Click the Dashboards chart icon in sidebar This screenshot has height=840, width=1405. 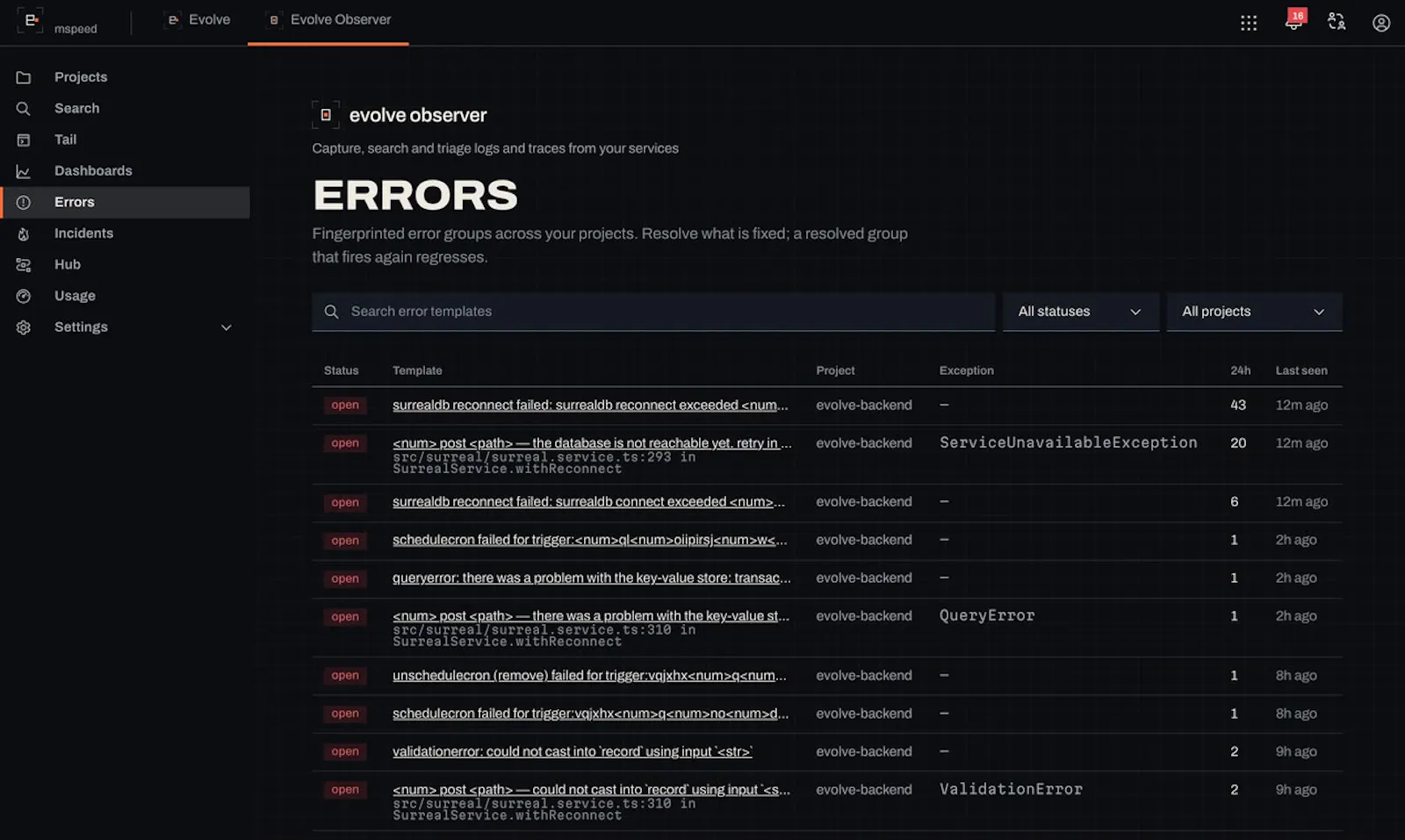pyautogui.click(x=24, y=171)
